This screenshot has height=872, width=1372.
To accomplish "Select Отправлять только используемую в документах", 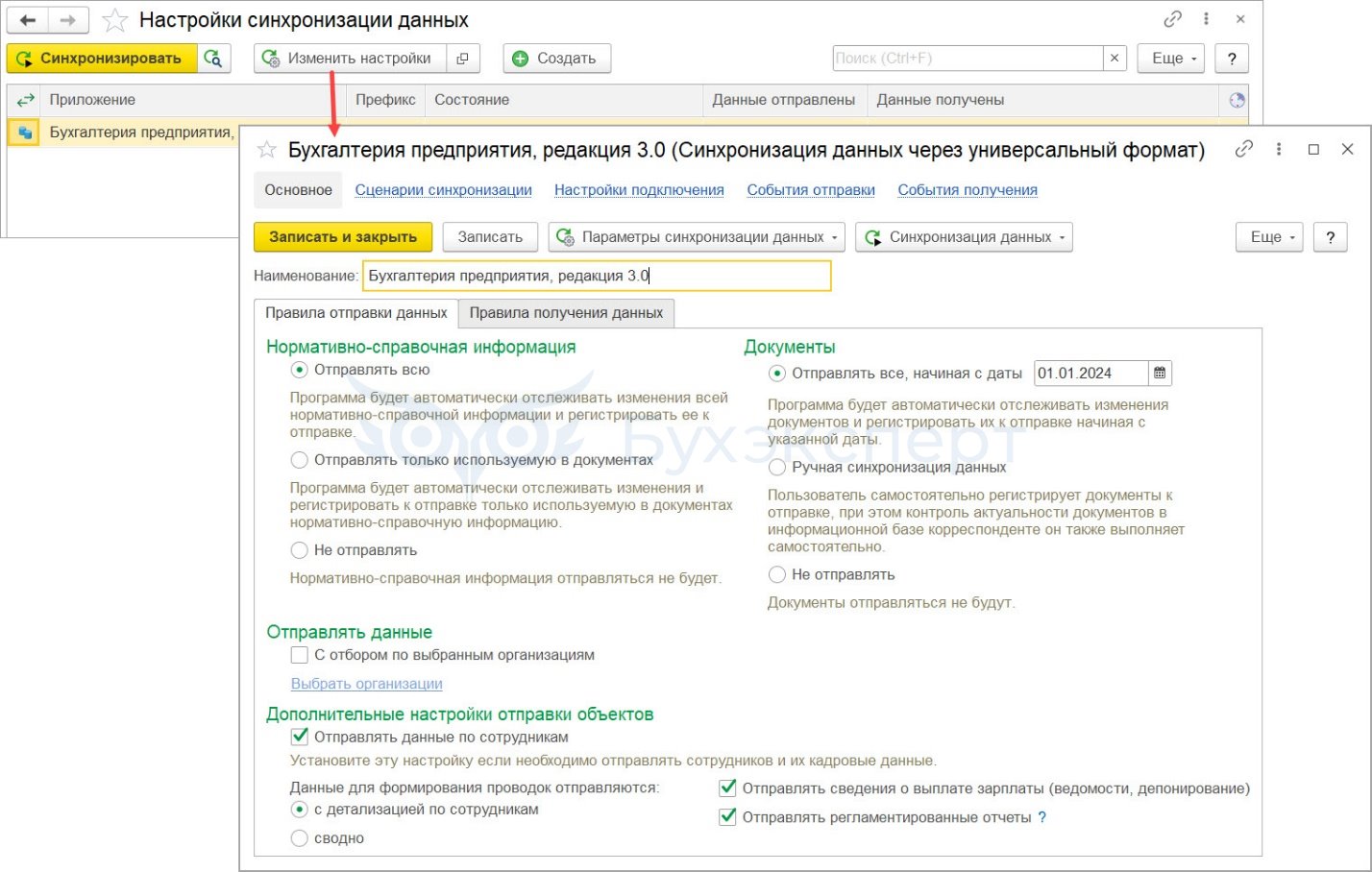I will pyautogui.click(x=299, y=460).
